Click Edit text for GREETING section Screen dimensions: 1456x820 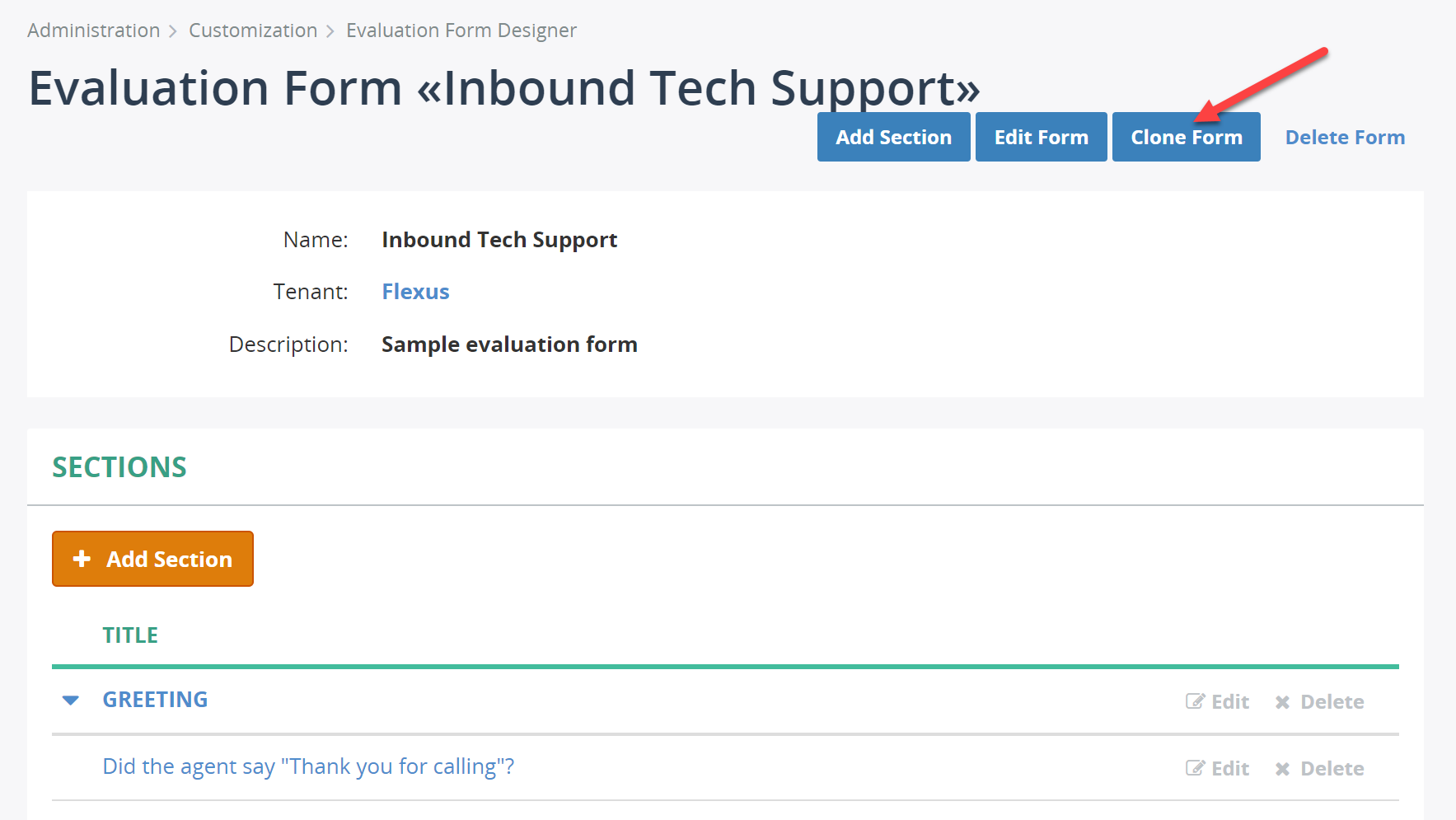point(1230,702)
